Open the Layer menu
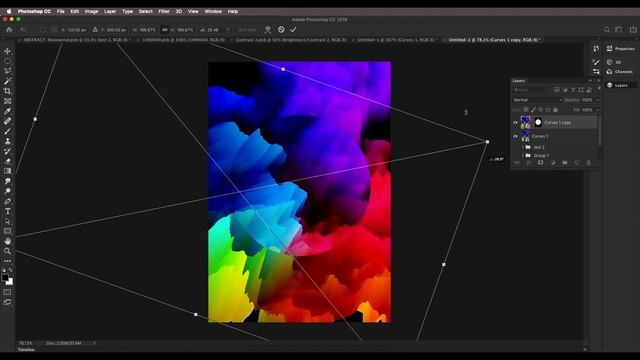640x360 pixels. 110,11
